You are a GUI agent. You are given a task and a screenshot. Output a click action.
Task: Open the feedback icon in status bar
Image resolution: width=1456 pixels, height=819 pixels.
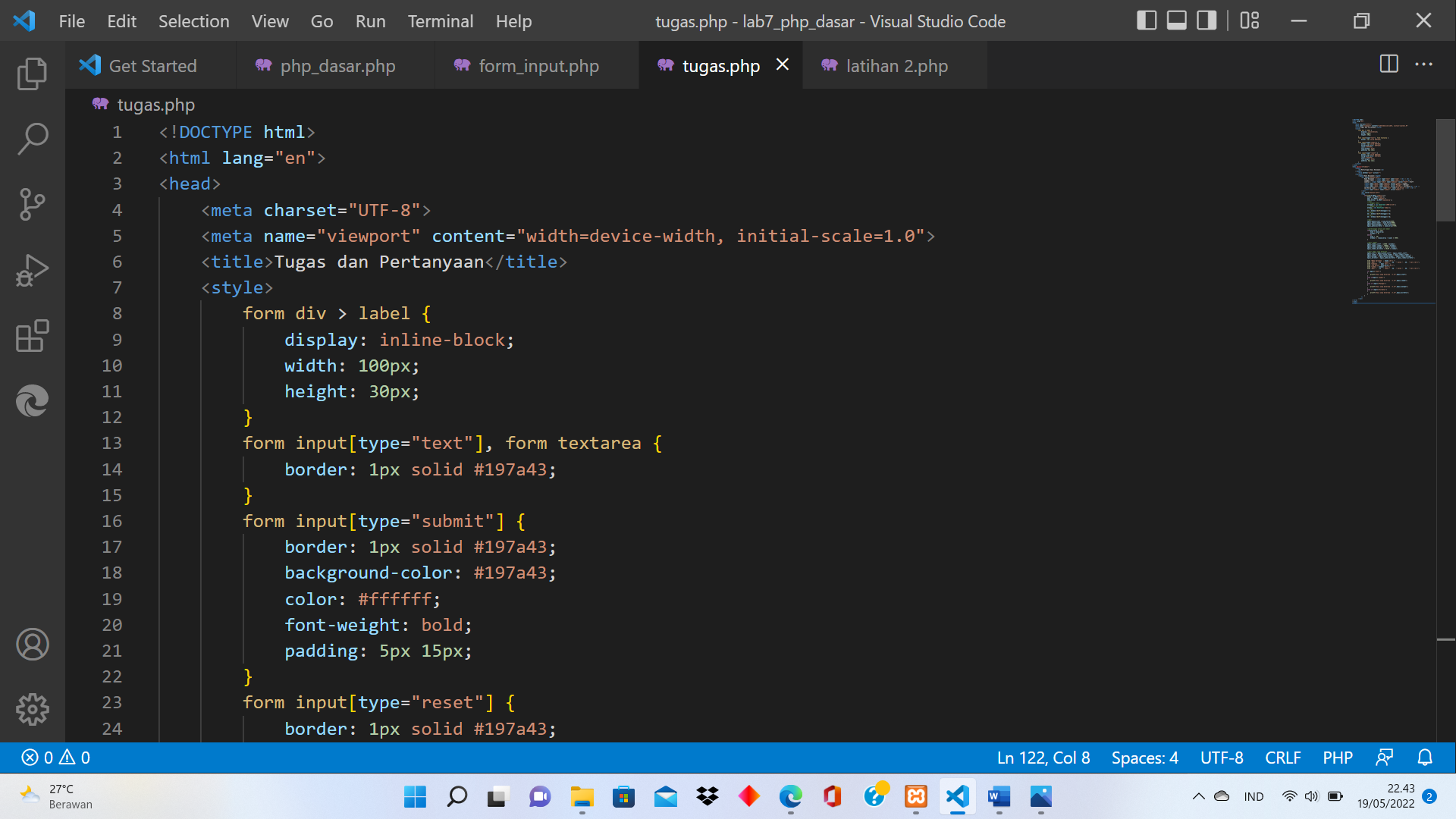[x=1385, y=758]
